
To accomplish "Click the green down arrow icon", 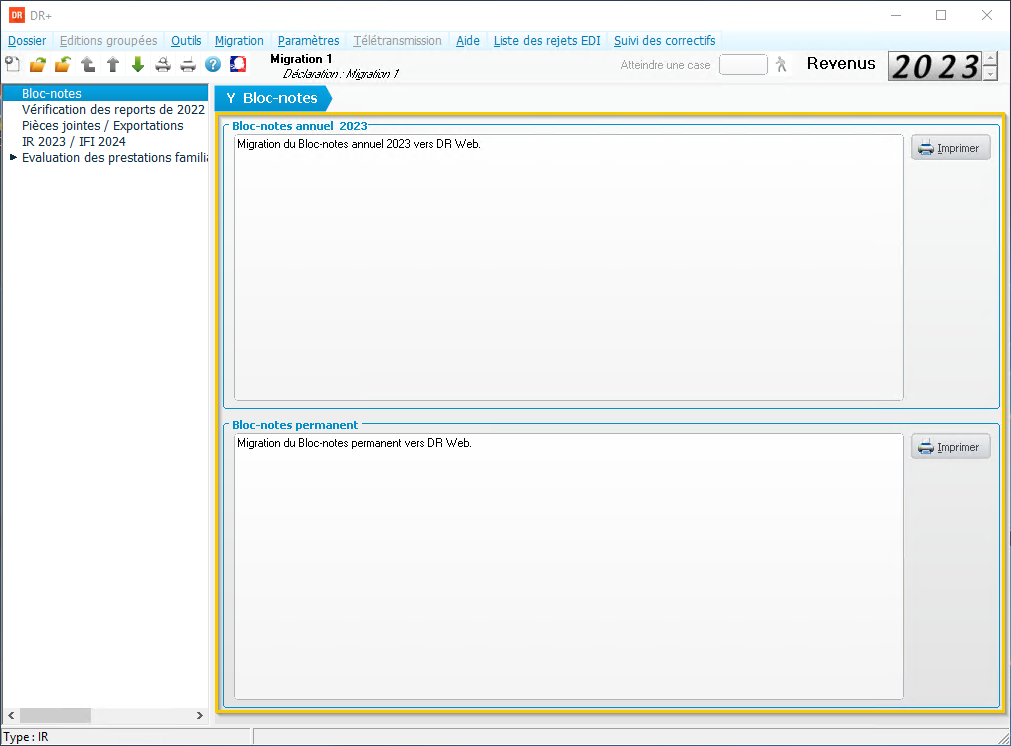I will 138,65.
